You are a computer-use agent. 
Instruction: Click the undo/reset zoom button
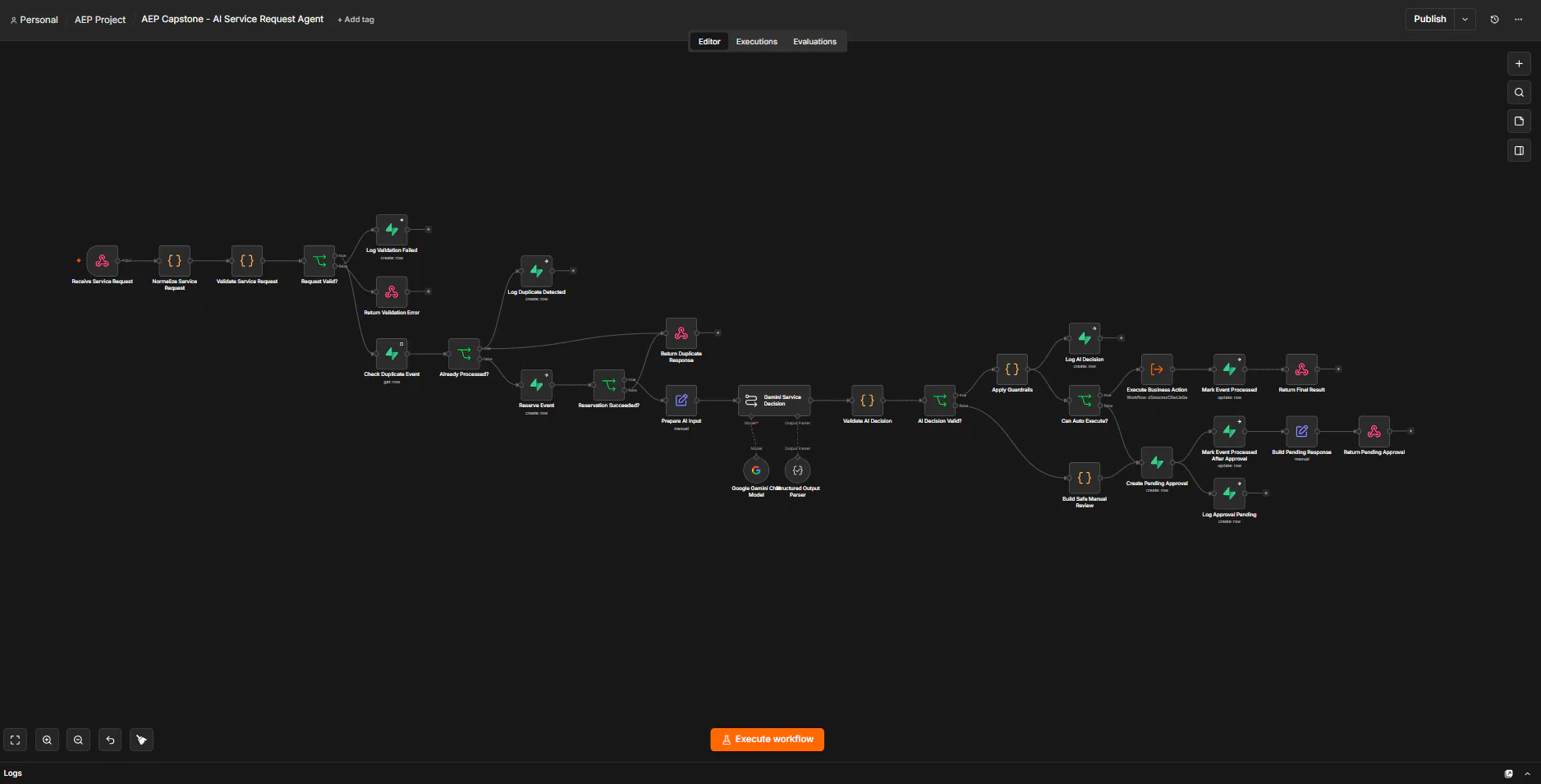click(110, 740)
